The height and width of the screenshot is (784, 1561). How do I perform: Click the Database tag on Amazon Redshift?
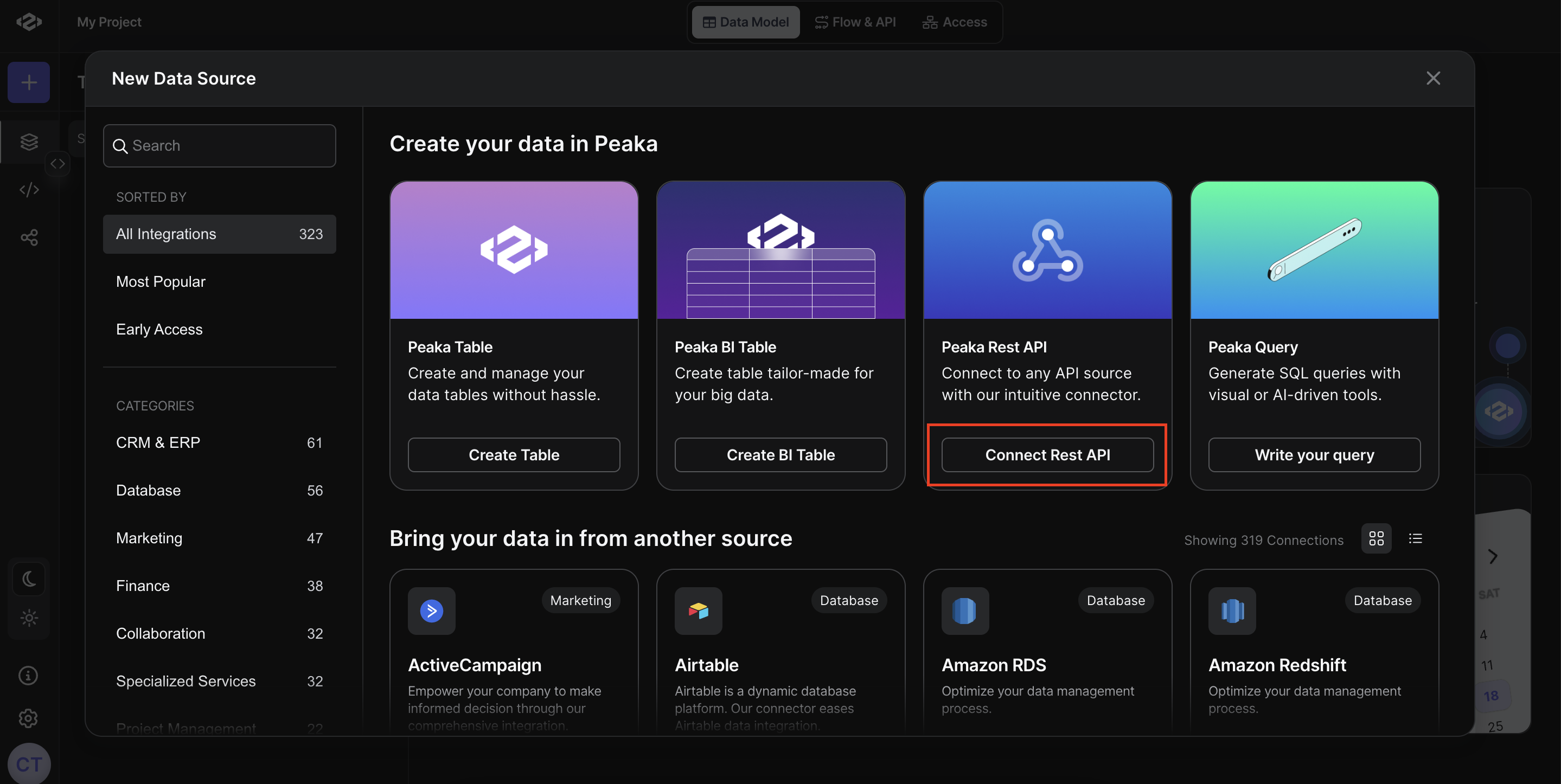tap(1382, 600)
